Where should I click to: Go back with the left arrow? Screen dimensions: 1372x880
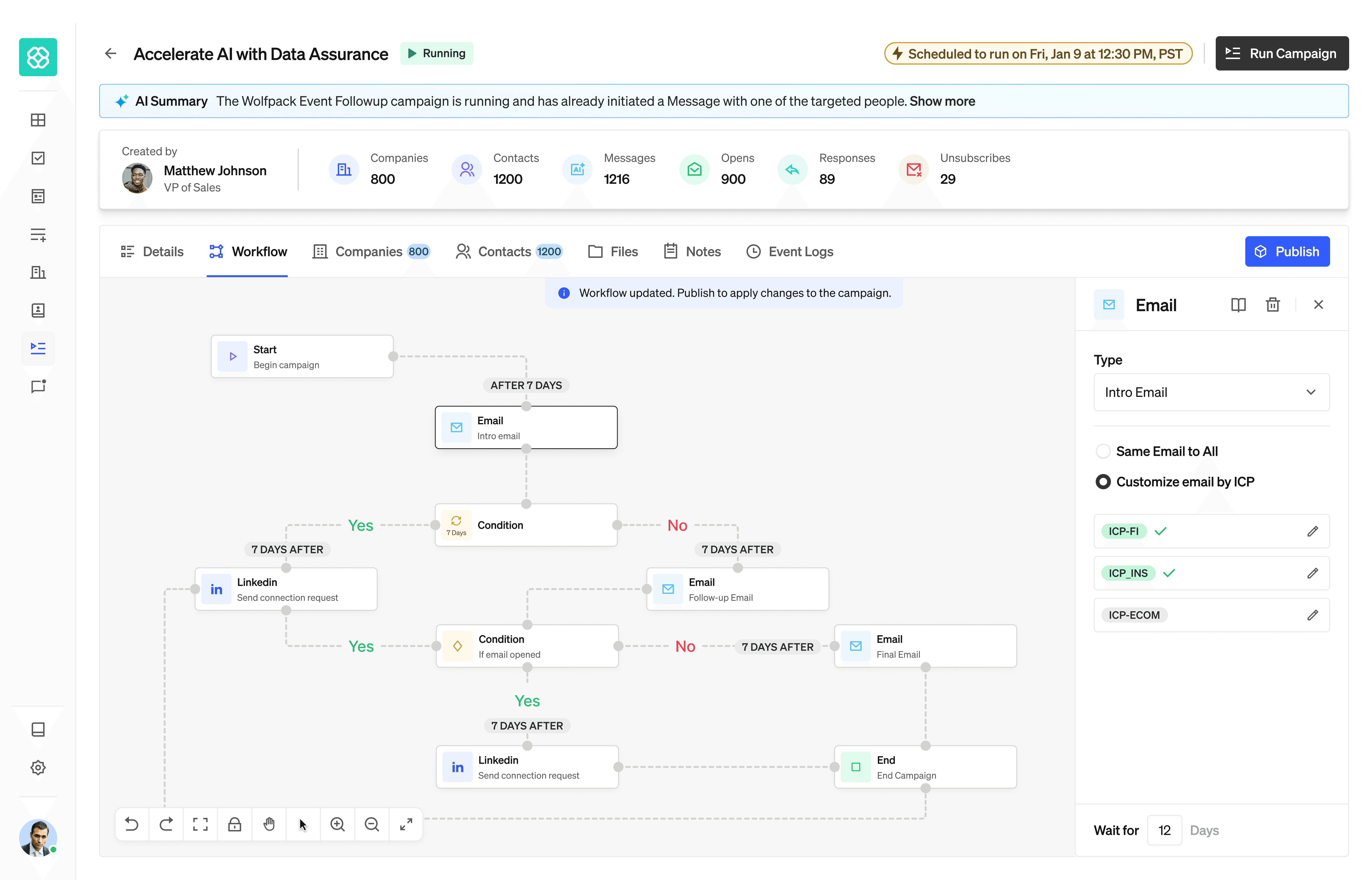[110, 54]
